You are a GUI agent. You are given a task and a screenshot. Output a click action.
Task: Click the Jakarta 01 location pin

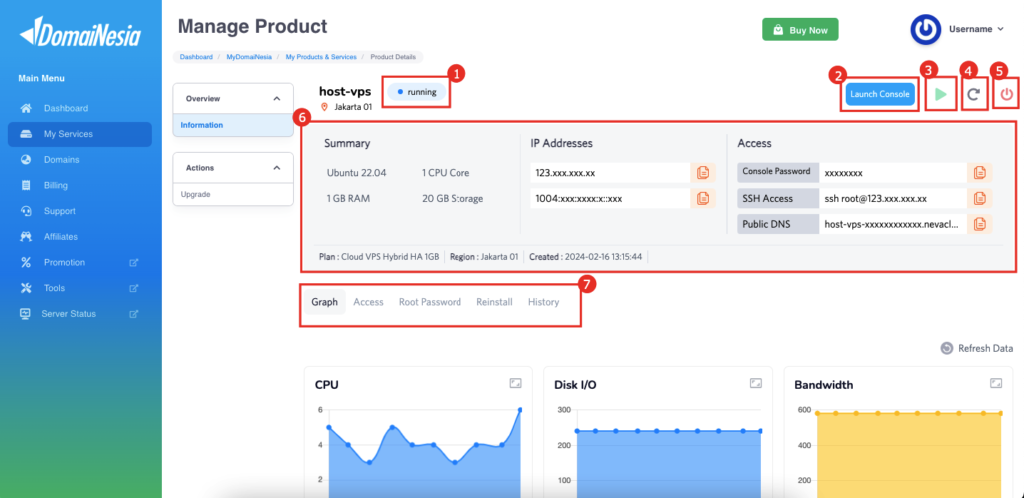coord(324,107)
